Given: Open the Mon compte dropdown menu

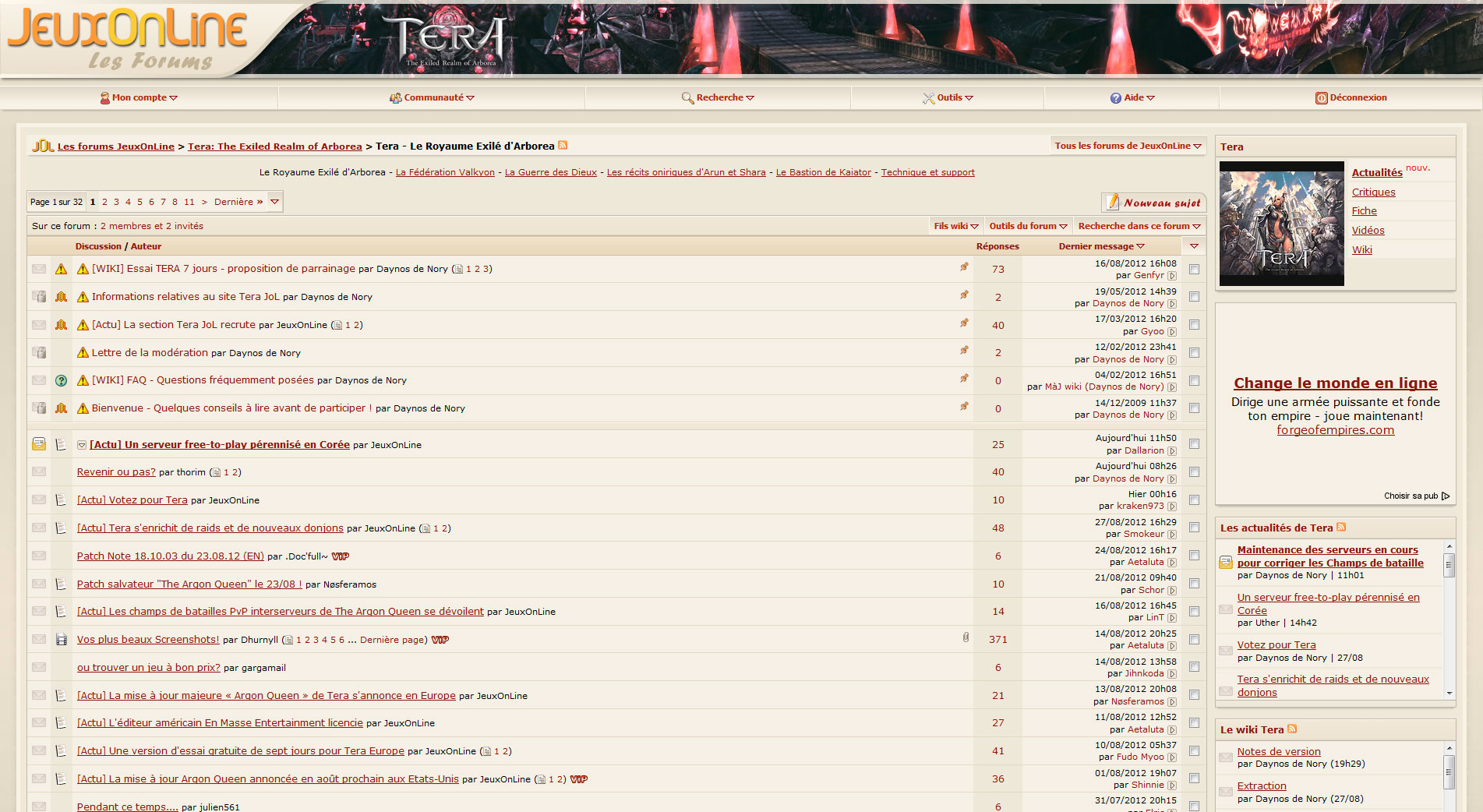Looking at the screenshot, I should click(x=139, y=98).
